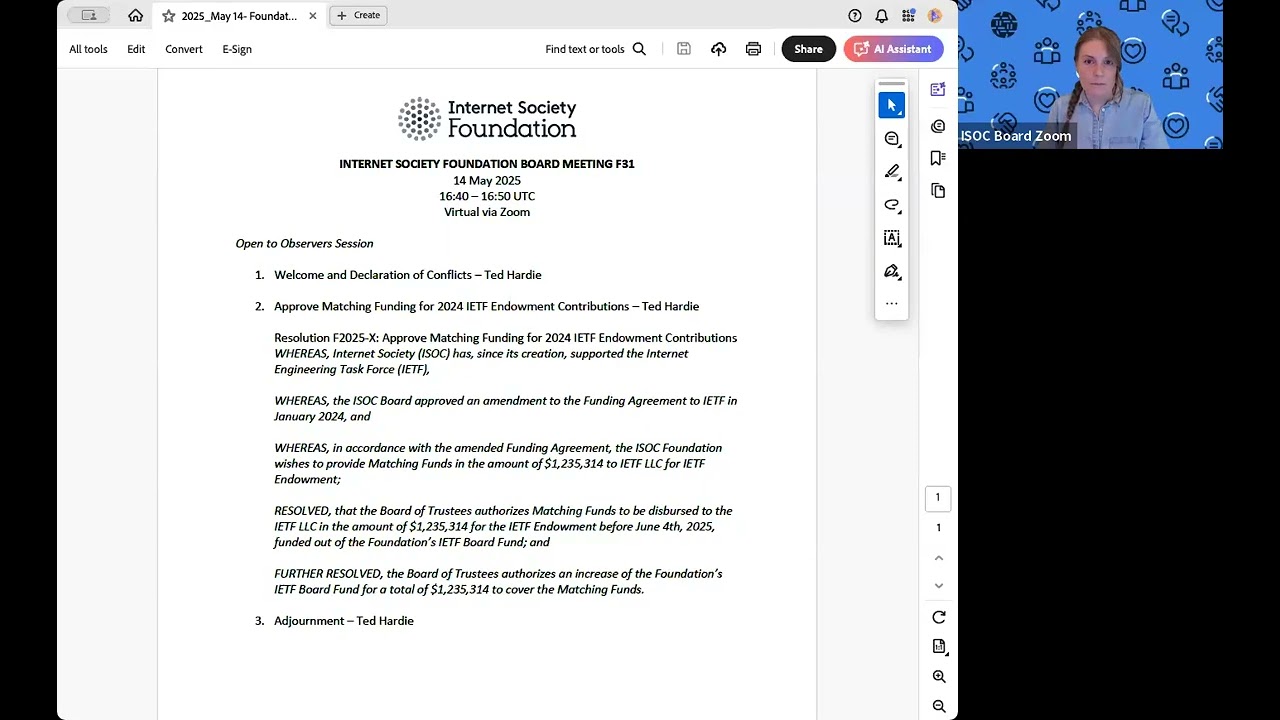This screenshot has height=720, width=1280.
Task: Select the Draw freeform lasso tool
Action: click(x=892, y=205)
